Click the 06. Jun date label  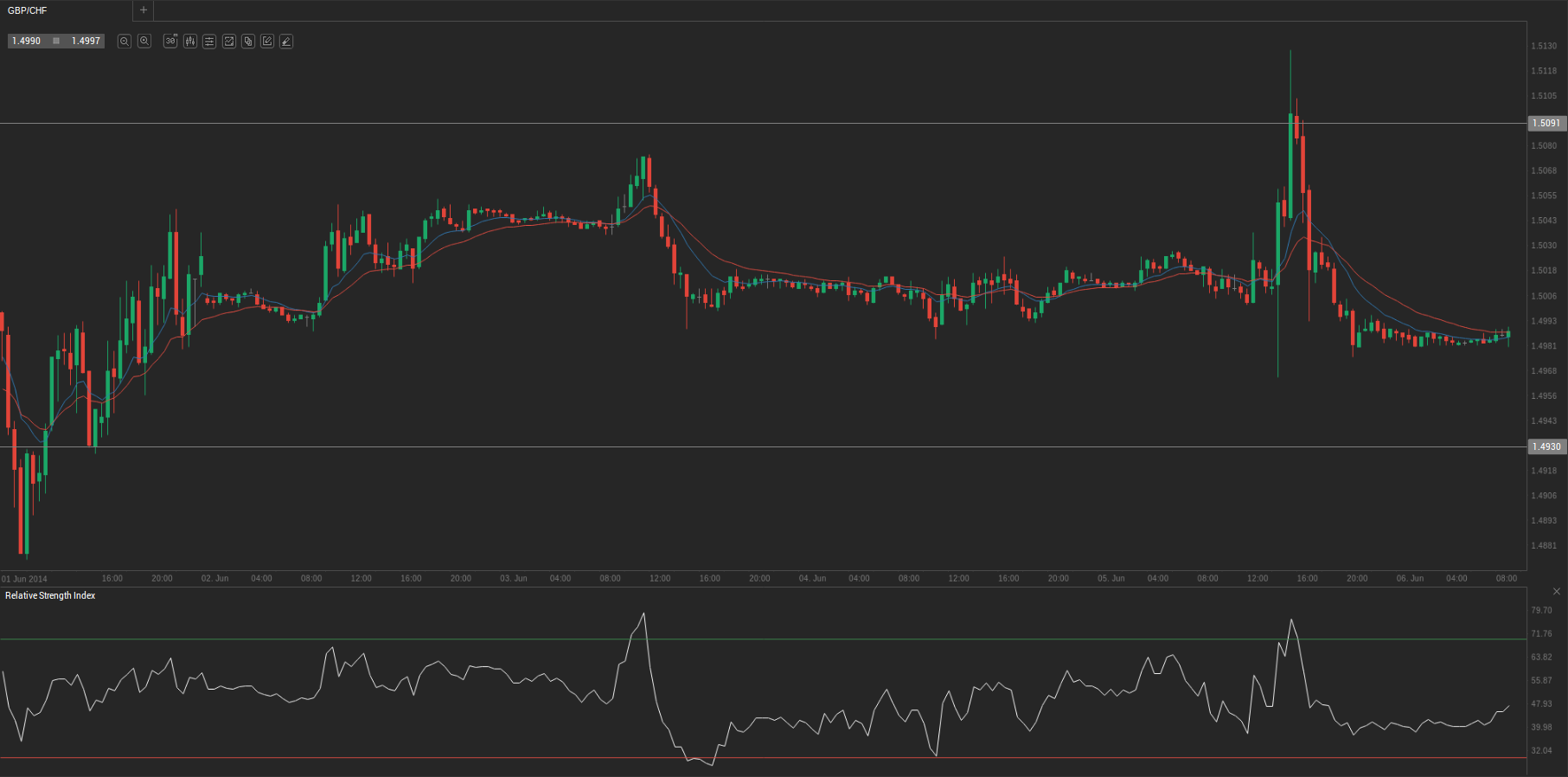[x=1410, y=578]
